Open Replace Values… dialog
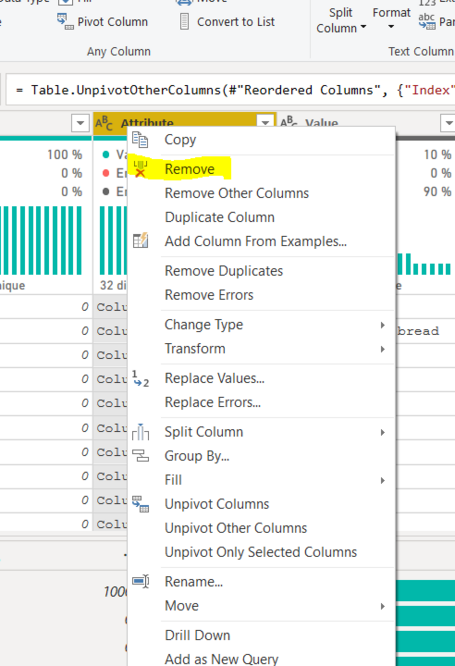The width and height of the screenshot is (455, 666). pyautogui.click(x=215, y=378)
